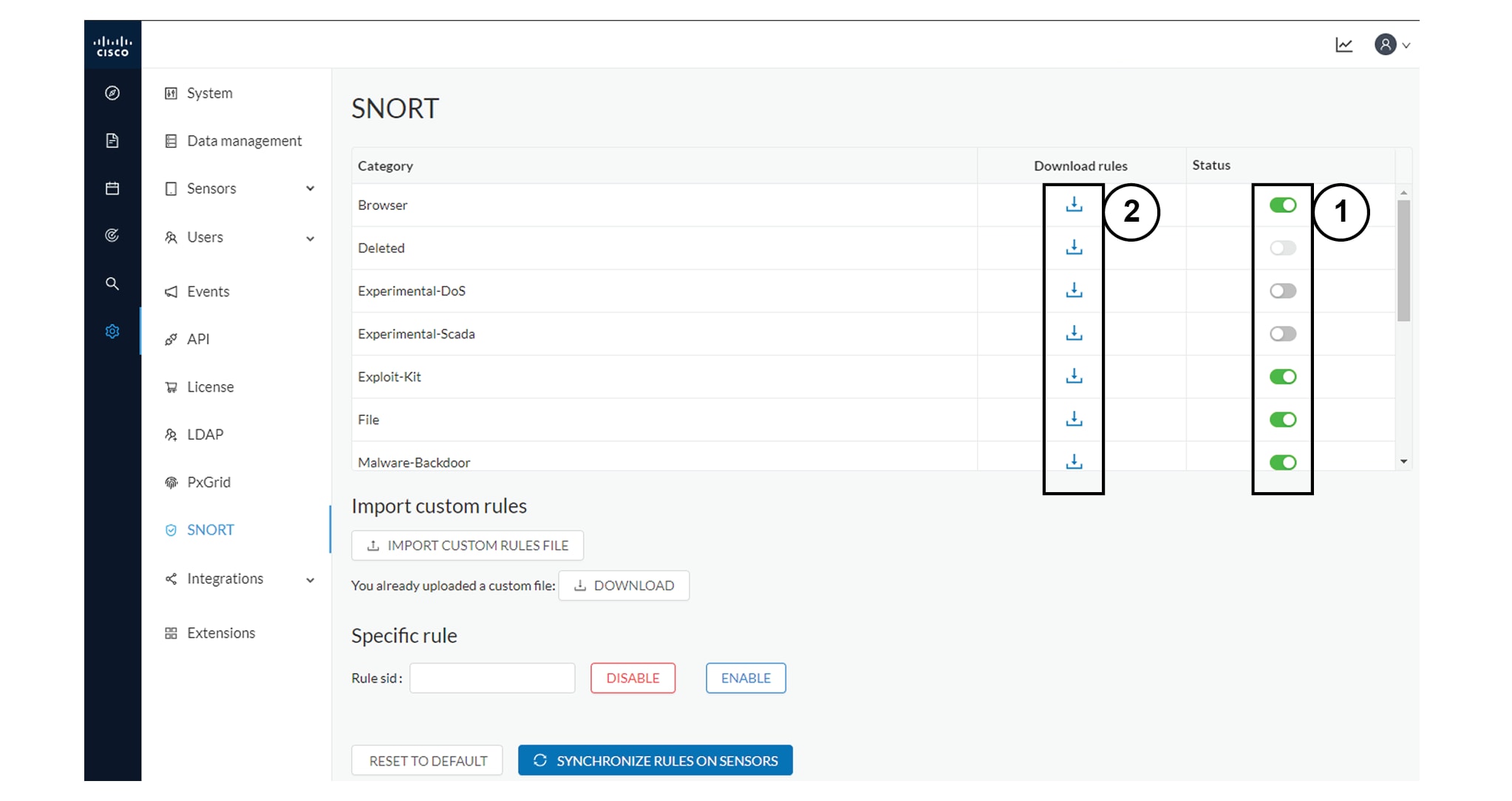Open the explore compass icon in left rail
This screenshot has height=801, width=1512.
point(112,93)
